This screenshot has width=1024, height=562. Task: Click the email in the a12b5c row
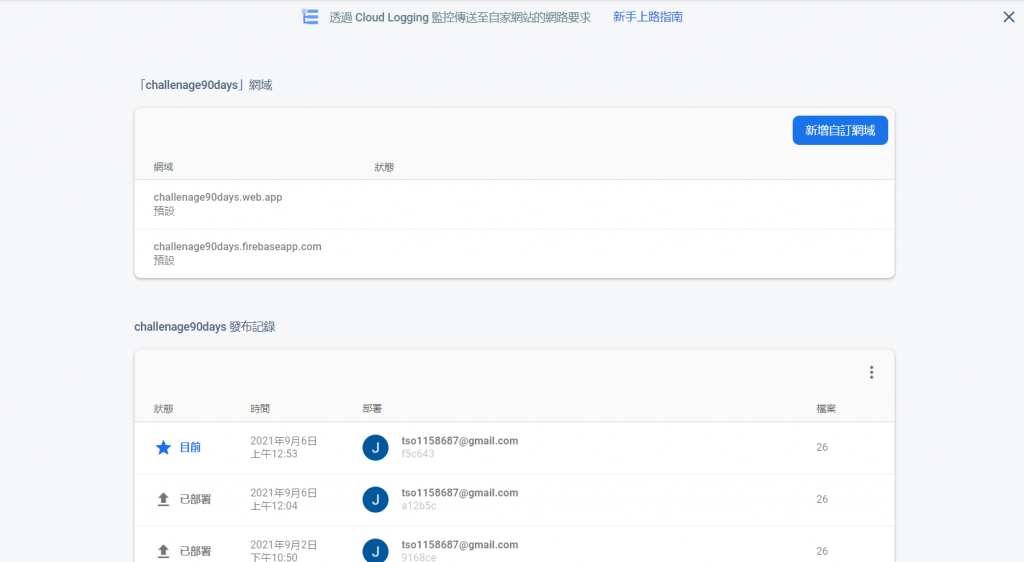tap(460, 493)
